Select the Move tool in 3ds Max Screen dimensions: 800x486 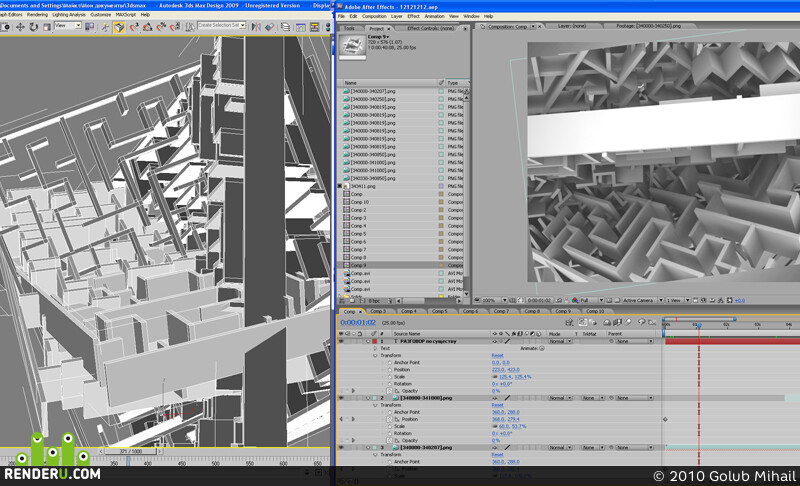[x=20, y=27]
